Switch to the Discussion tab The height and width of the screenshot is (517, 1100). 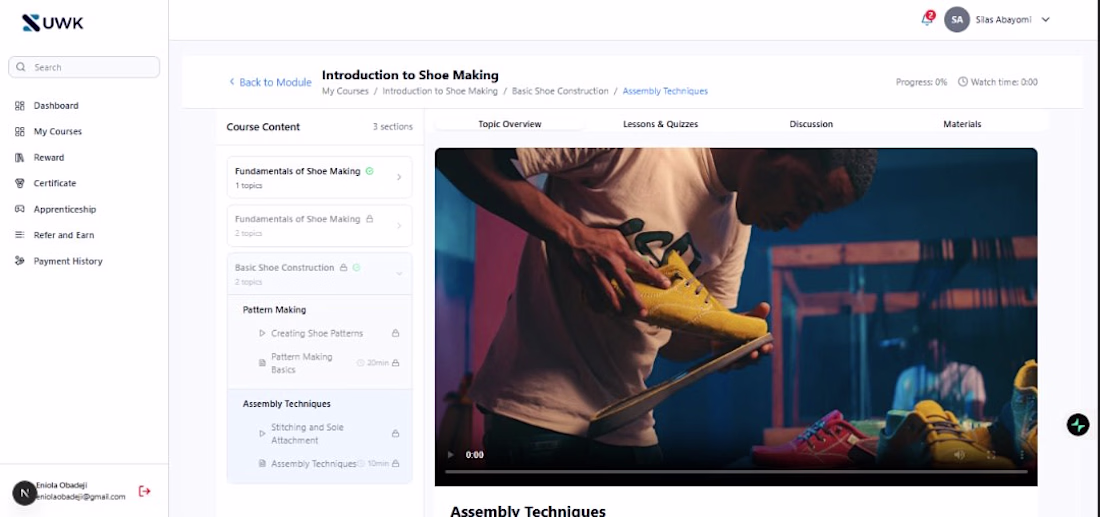(x=811, y=124)
